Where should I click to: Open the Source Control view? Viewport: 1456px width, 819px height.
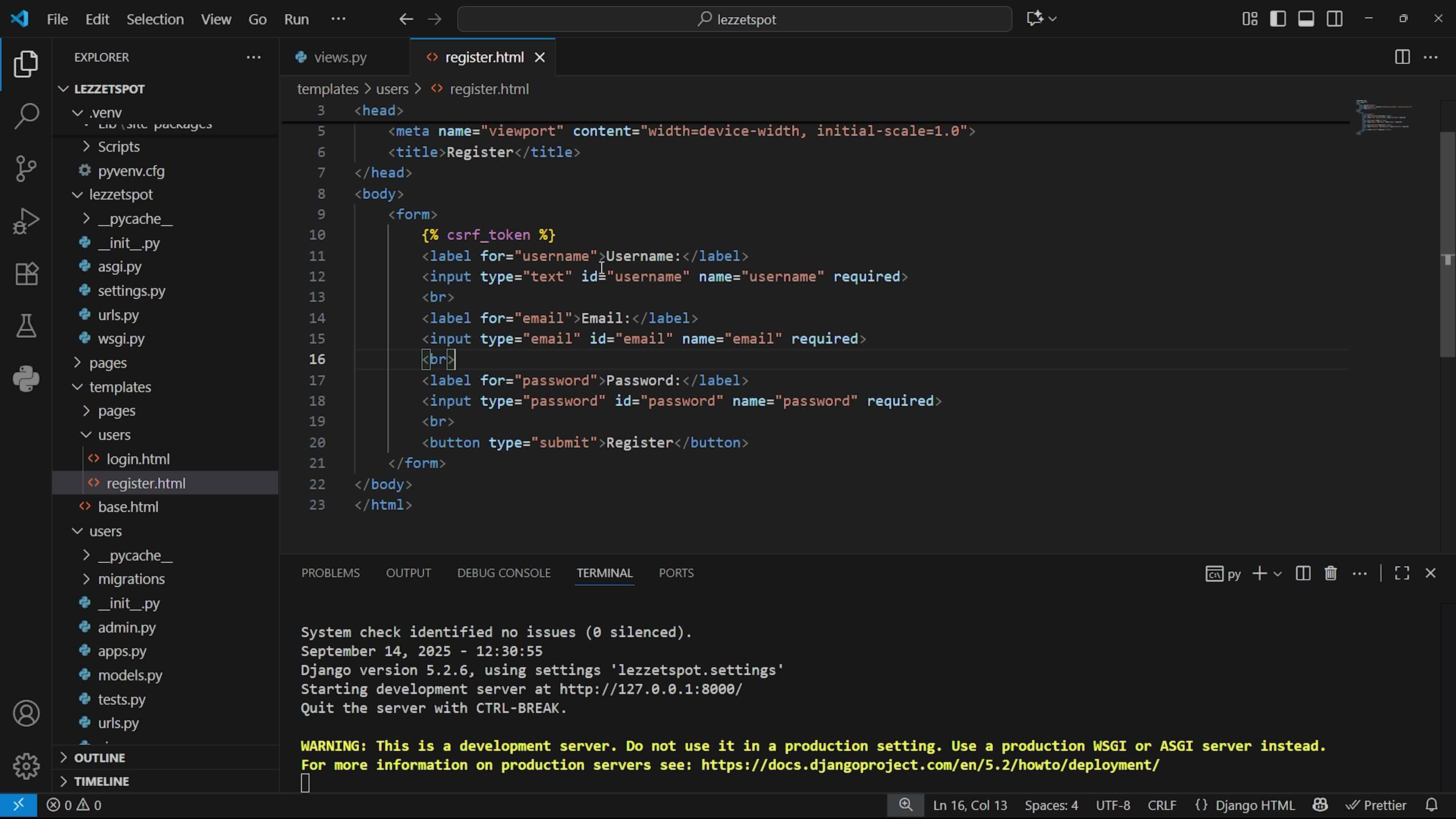[x=26, y=168]
